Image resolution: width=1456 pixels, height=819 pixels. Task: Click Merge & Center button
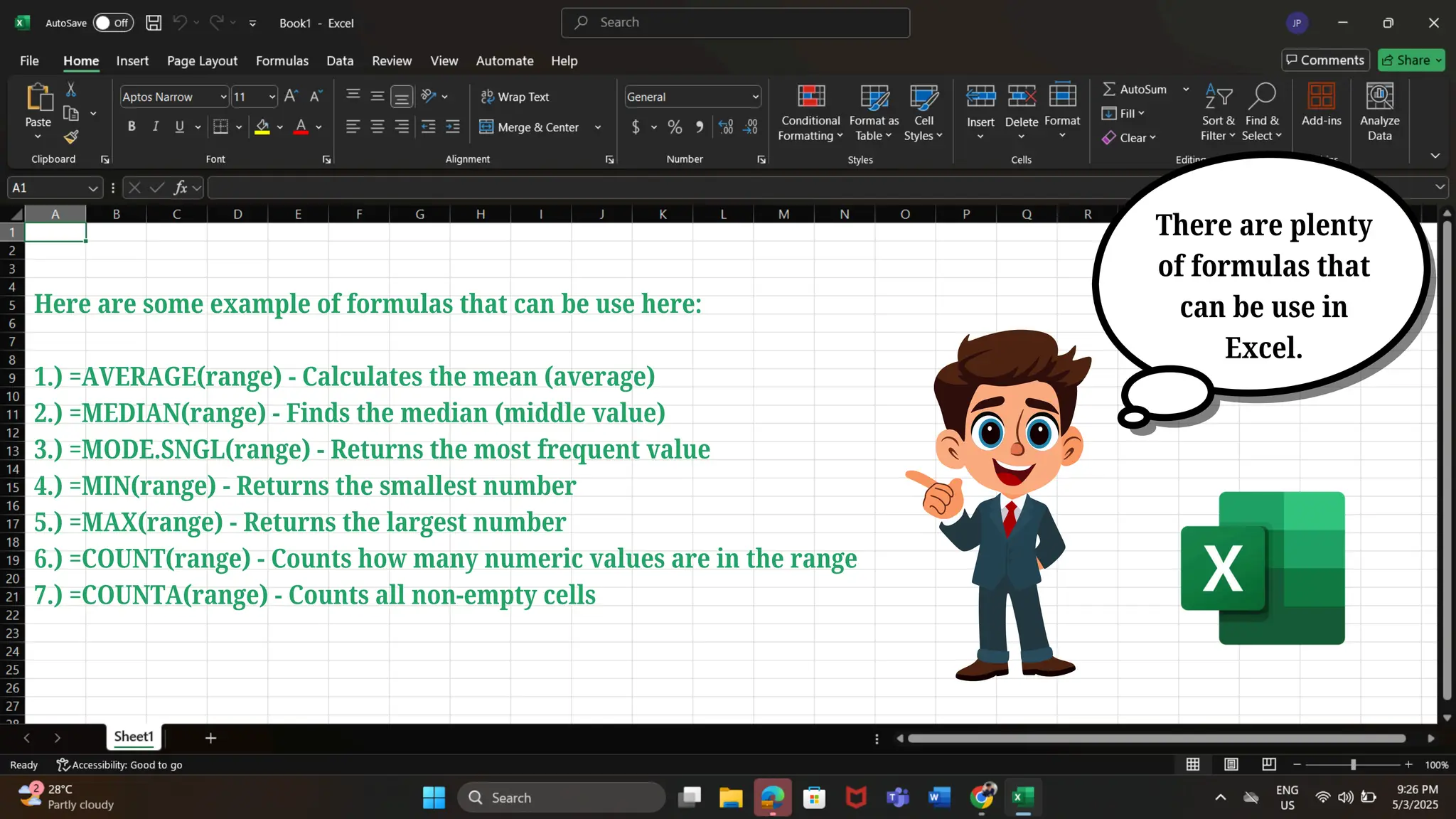pyautogui.click(x=530, y=127)
